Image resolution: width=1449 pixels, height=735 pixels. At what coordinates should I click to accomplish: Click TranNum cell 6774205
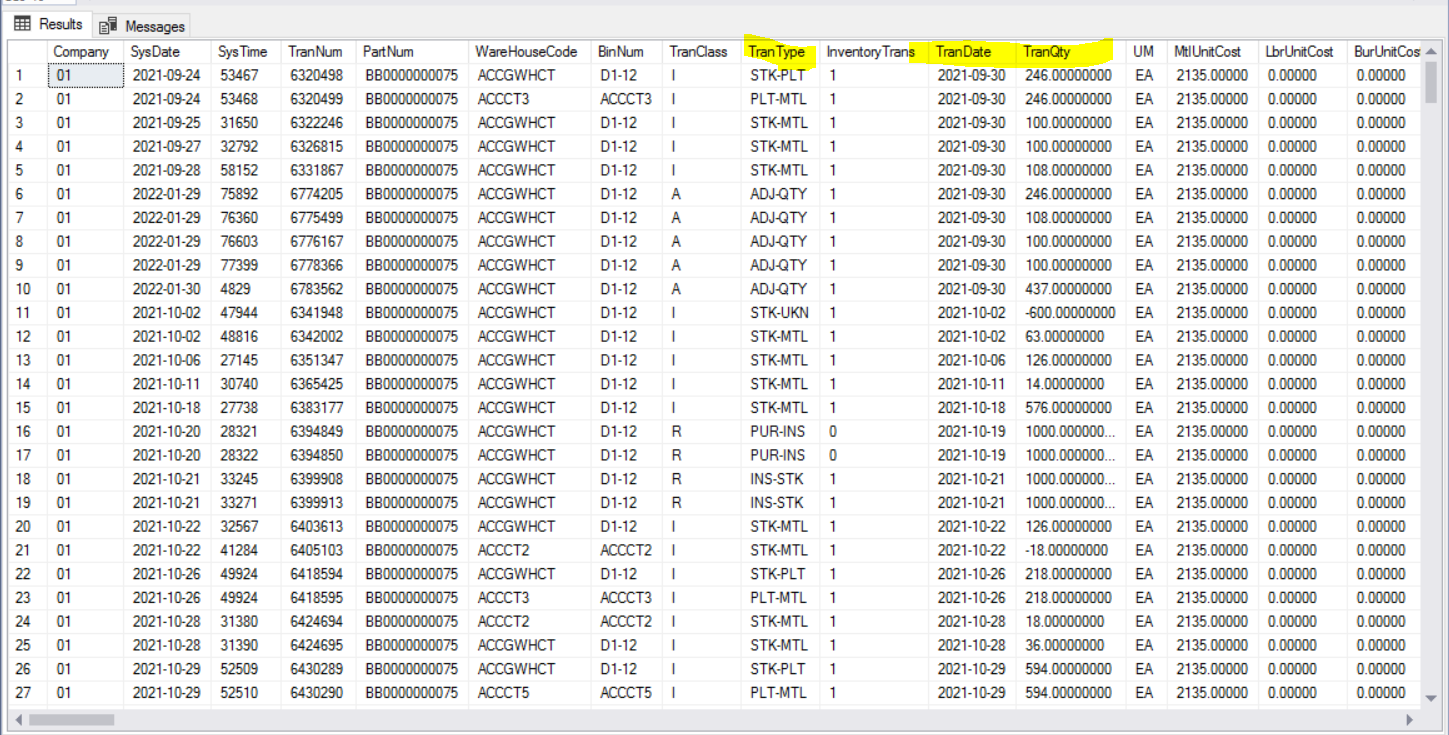click(318, 194)
